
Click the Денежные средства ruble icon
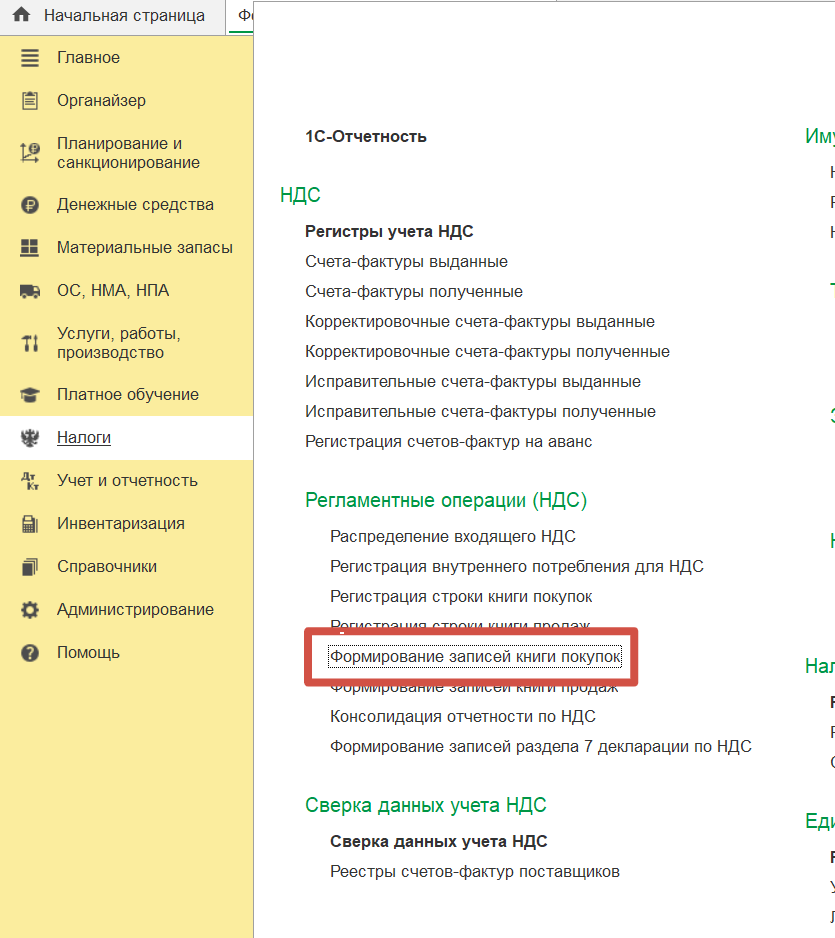[29, 205]
